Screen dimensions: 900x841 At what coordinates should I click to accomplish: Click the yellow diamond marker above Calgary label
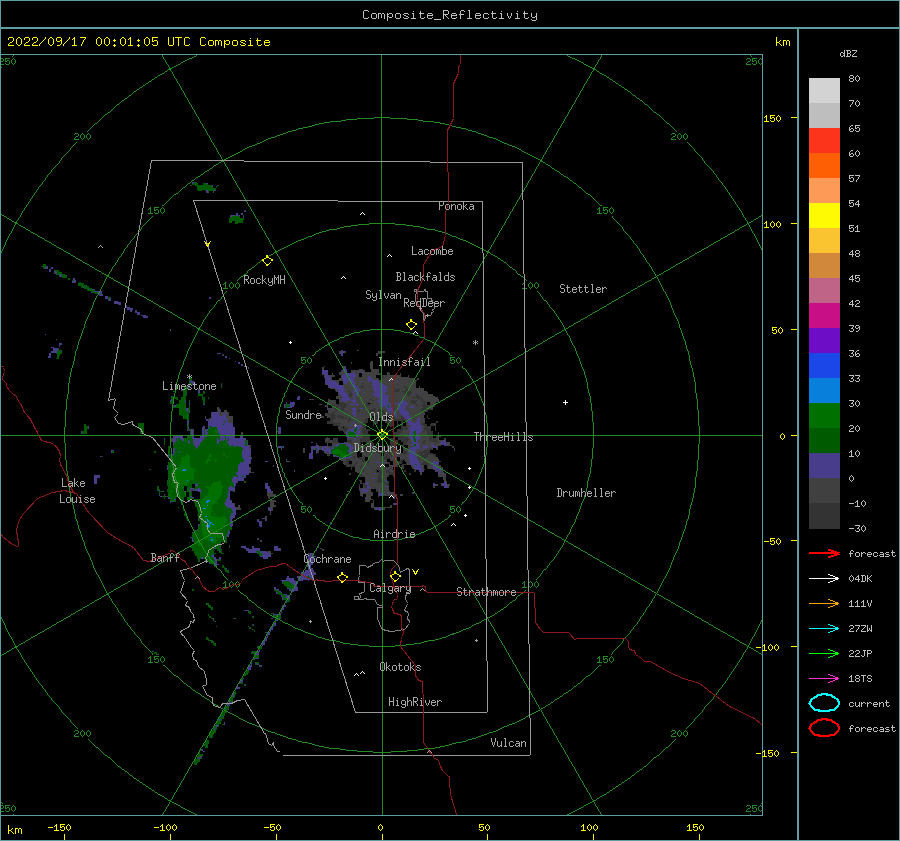pyautogui.click(x=395, y=576)
